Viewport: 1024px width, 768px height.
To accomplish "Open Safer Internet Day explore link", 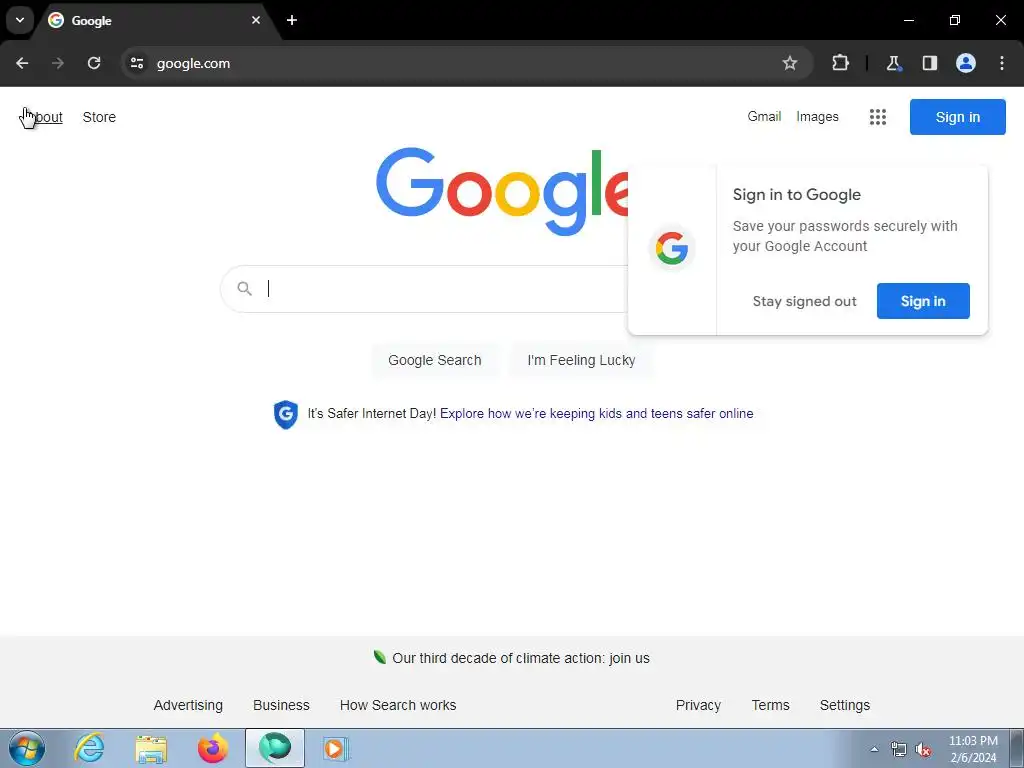I will [x=596, y=413].
